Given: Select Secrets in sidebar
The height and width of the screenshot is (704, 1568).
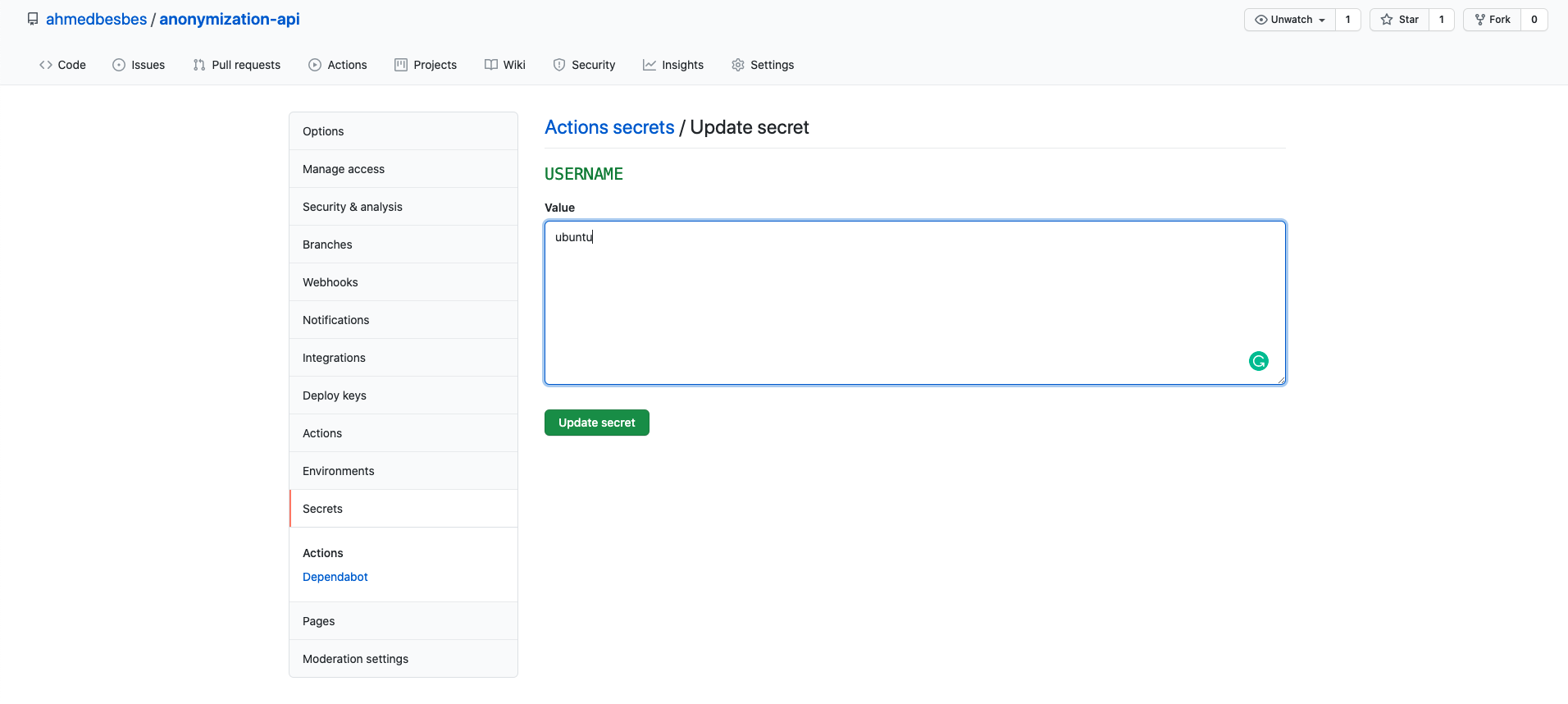Looking at the screenshot, I should pos(403,509).
